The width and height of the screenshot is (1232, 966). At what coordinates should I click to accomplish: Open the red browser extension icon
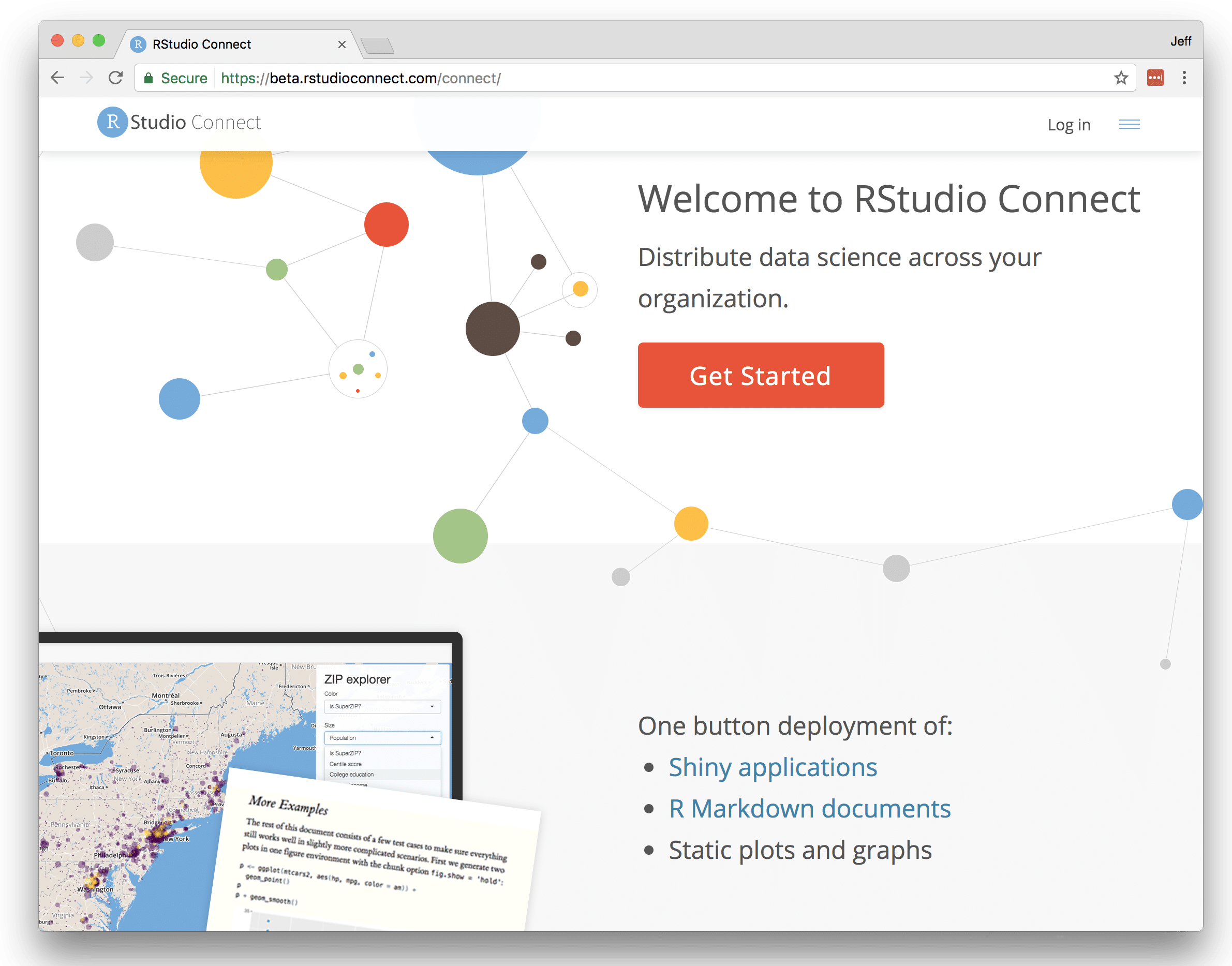[1155, 78]
